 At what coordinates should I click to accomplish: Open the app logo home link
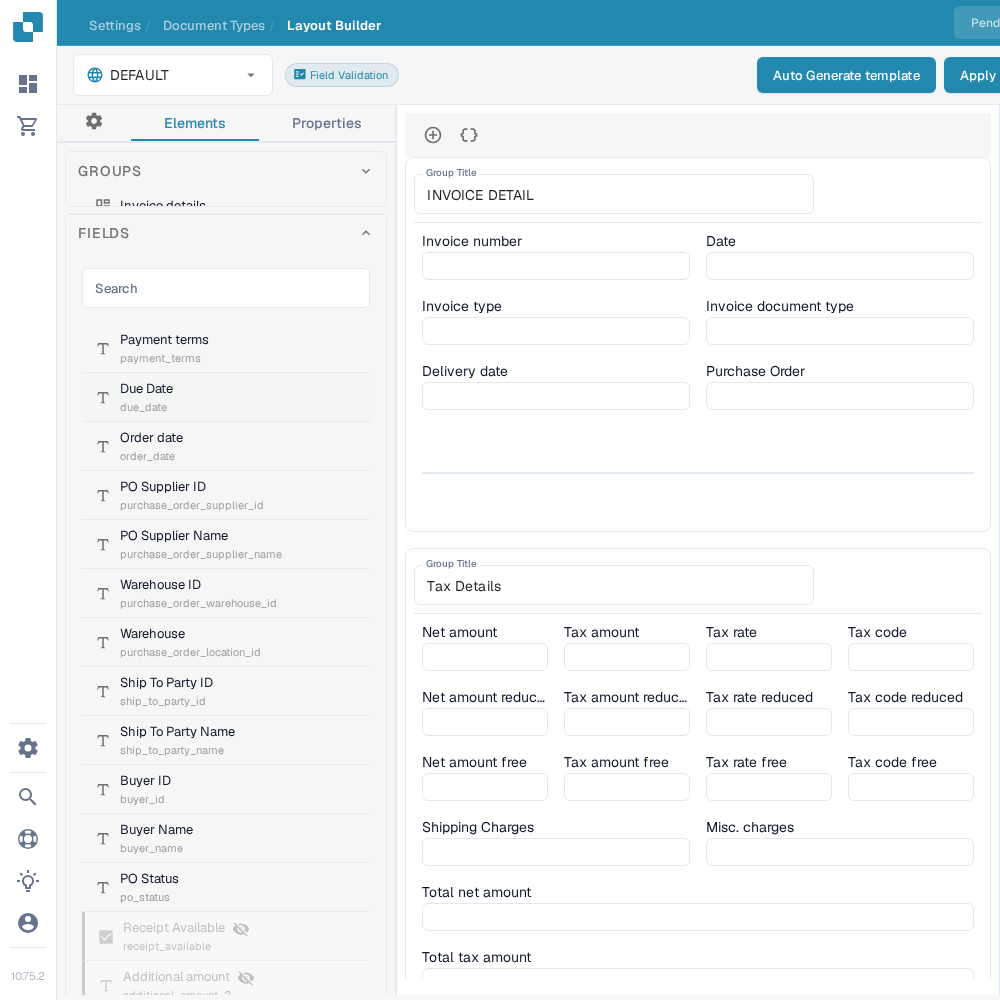tap(28, 27)
